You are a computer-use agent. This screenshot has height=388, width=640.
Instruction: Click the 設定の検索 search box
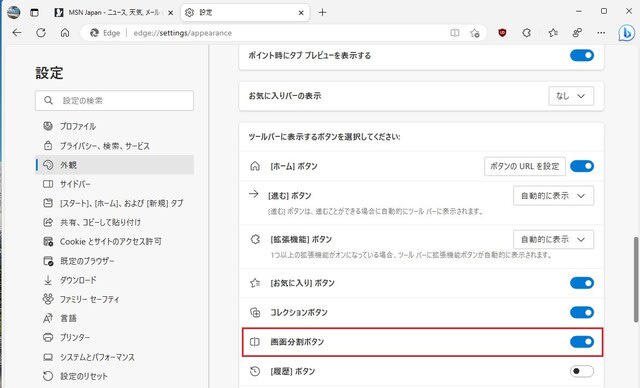tap(114, 100)
